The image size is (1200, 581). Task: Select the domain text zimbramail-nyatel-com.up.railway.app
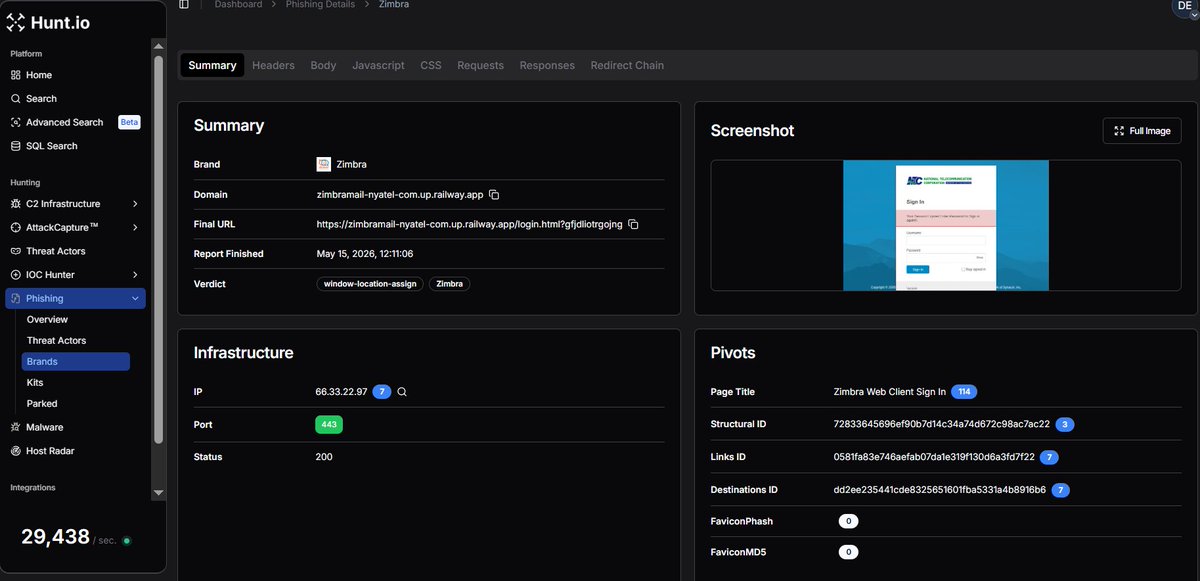point(400,195)
